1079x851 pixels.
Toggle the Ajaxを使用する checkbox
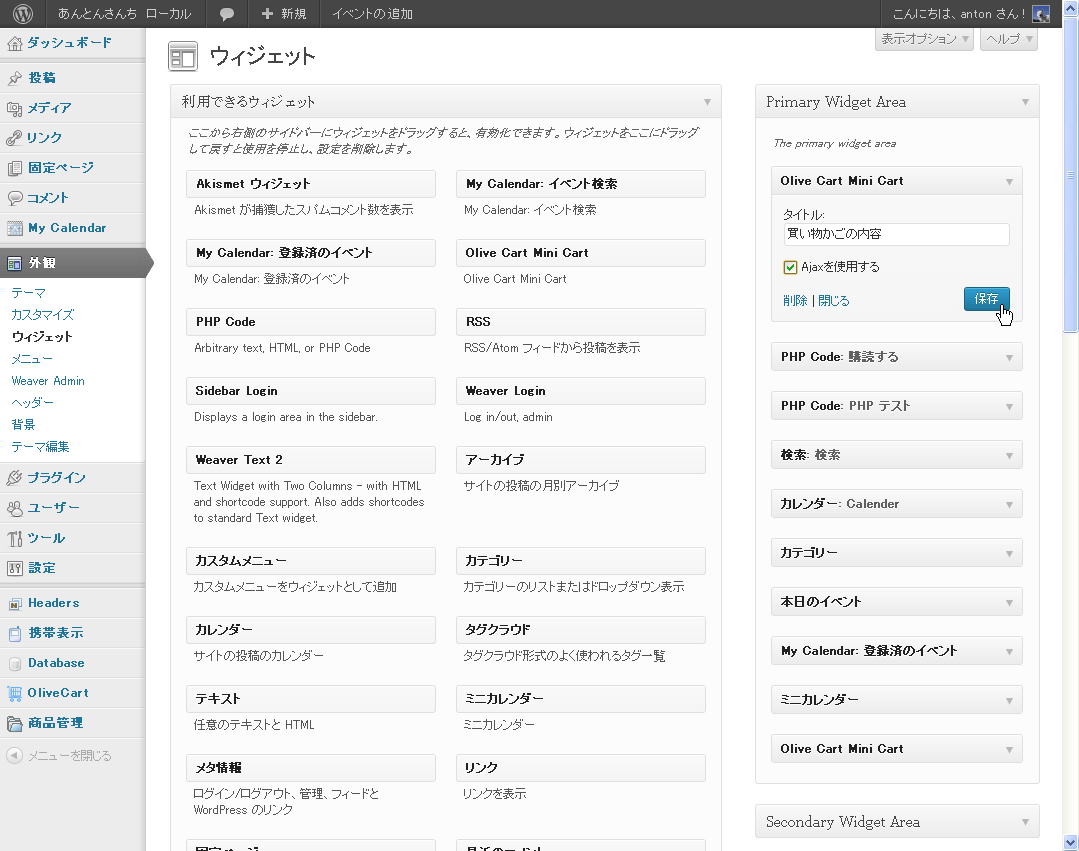tap(790, 268)
